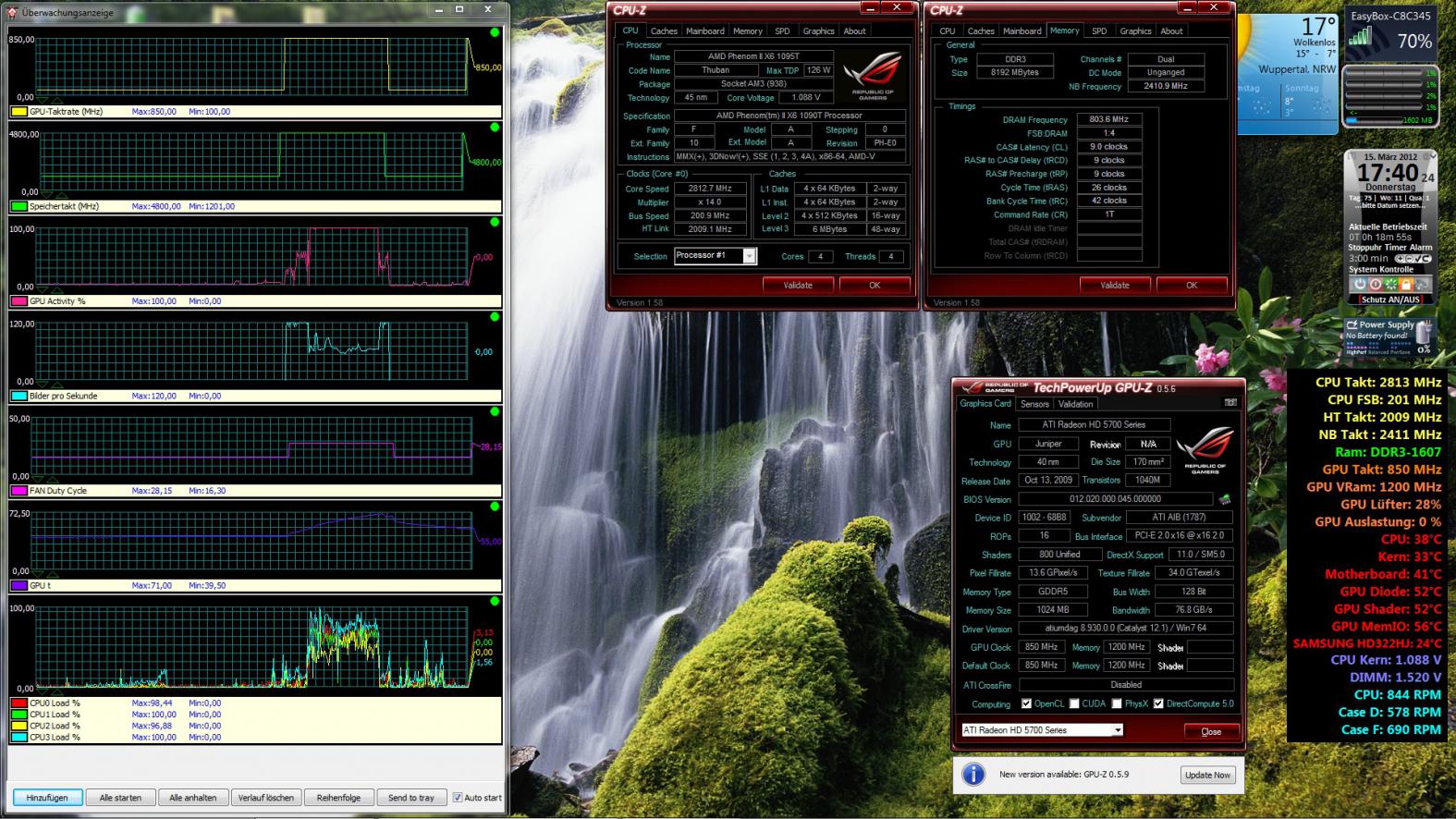1456x819 pixels.
Task: Click green status dot on FAN Duty Cycle graph
Action: click(495, 411)
